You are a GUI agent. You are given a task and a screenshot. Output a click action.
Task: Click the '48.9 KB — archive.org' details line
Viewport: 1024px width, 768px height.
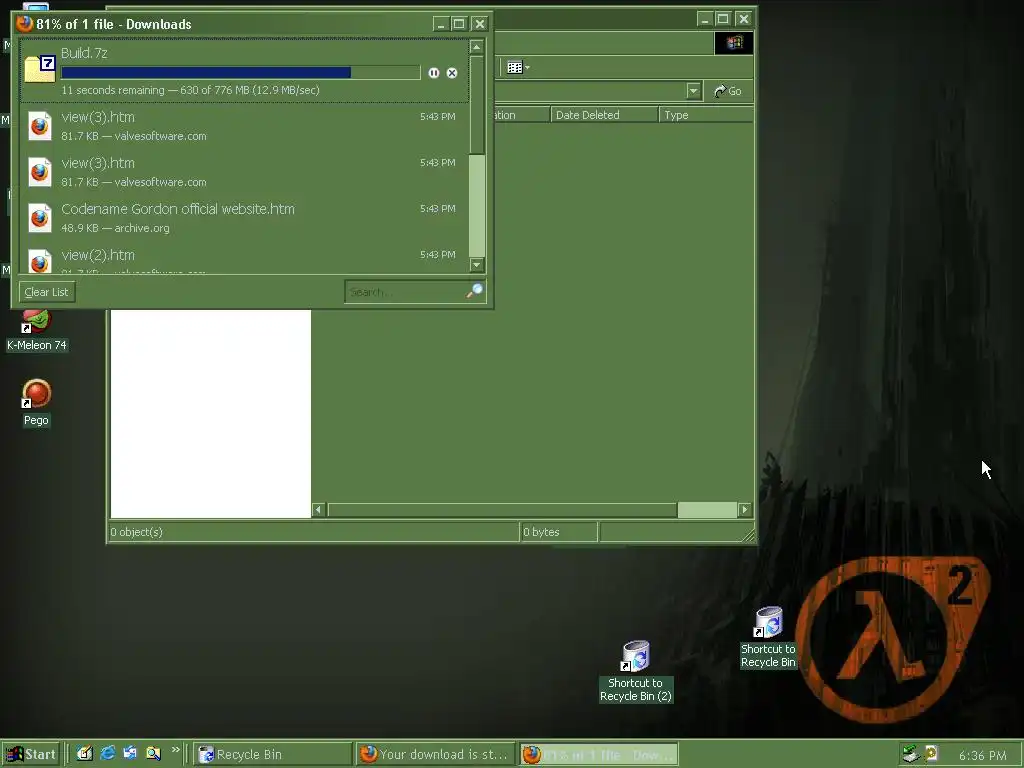[116, 228]
